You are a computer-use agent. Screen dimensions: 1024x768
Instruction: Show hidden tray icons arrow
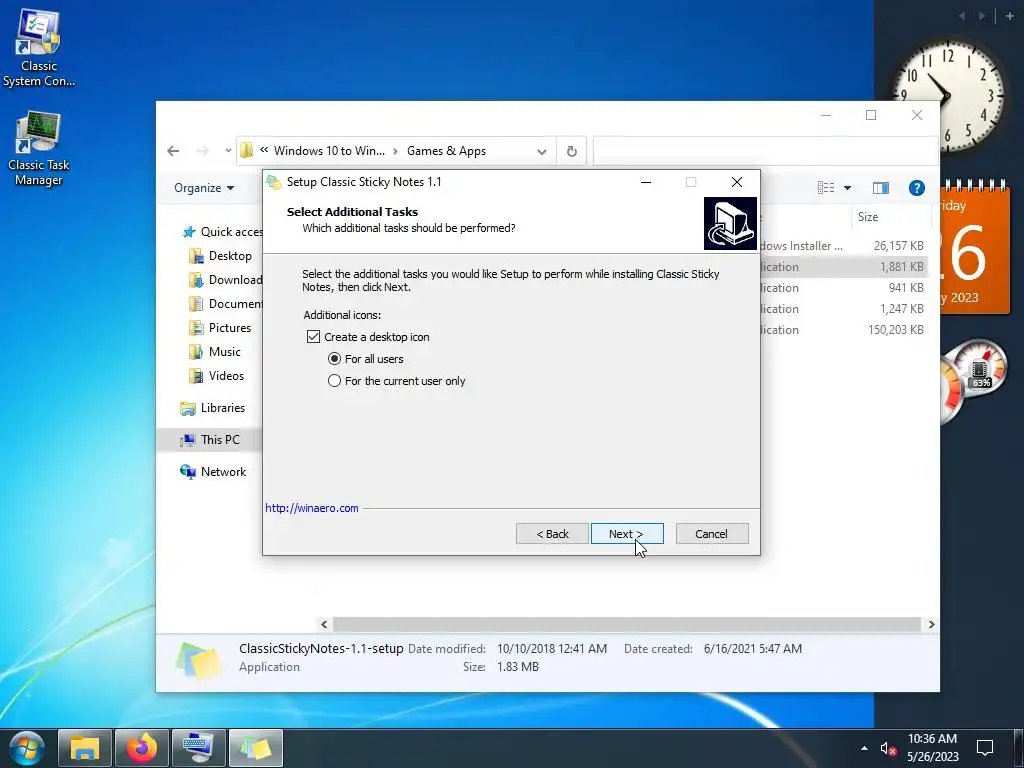[x=864, y=748]
